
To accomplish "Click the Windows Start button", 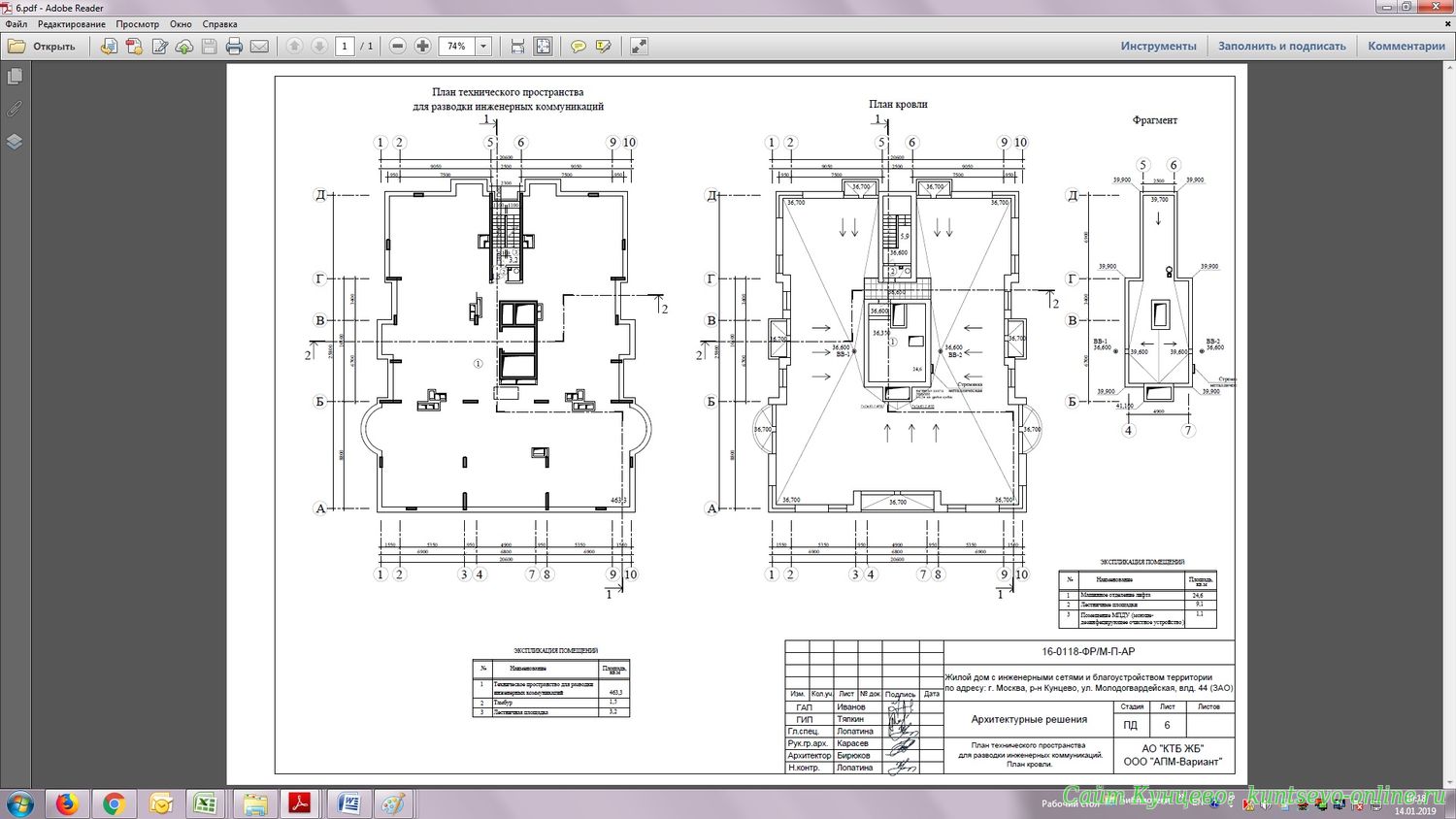I will click(x=20, y=803).
